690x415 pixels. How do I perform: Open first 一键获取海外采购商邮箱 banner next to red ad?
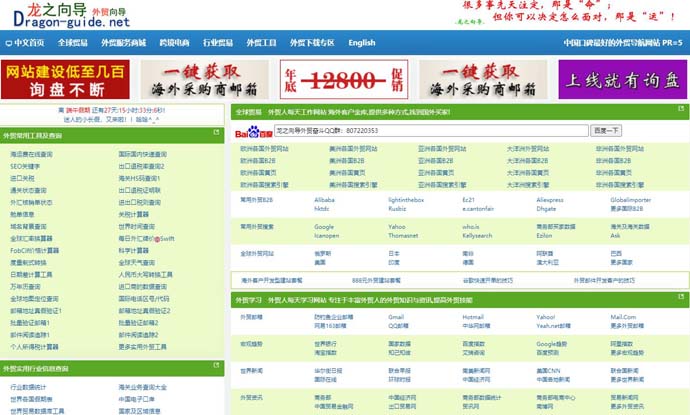[205, 80]
